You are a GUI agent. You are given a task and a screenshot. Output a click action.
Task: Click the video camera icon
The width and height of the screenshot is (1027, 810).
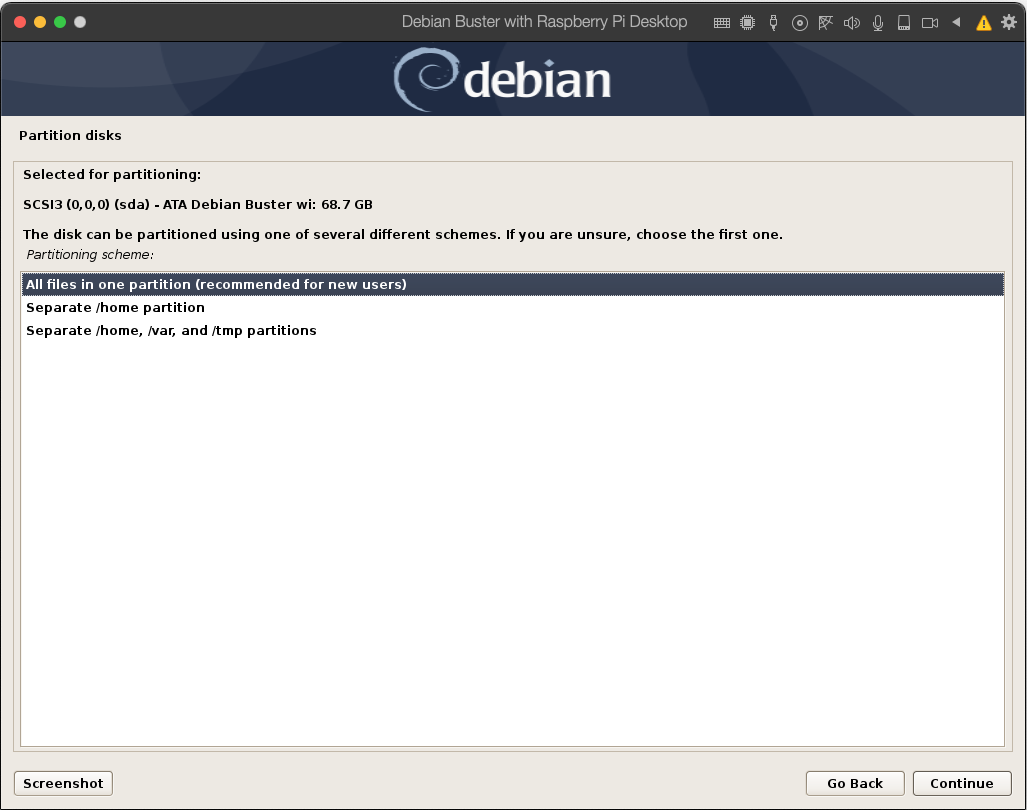930,23
